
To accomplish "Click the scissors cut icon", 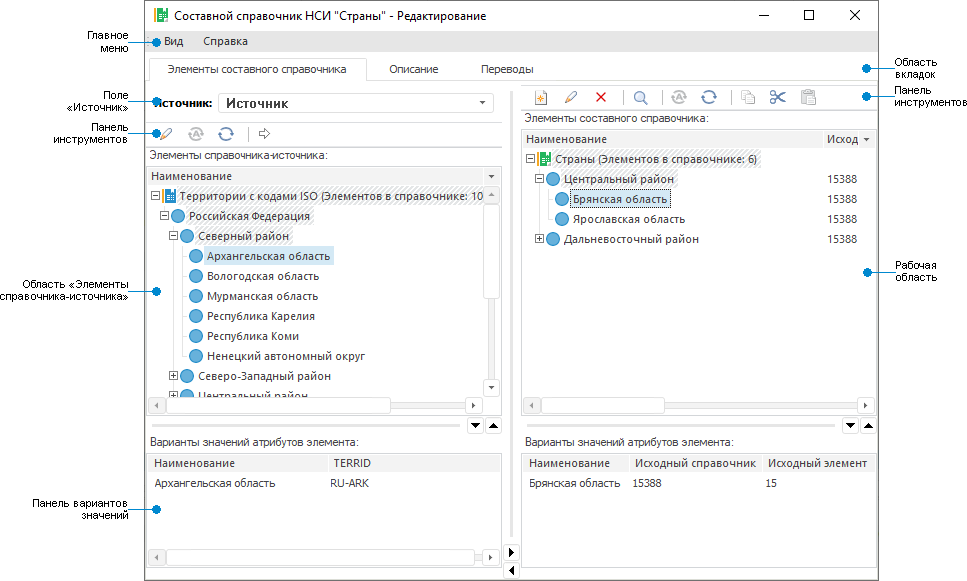I will point(778,97).
